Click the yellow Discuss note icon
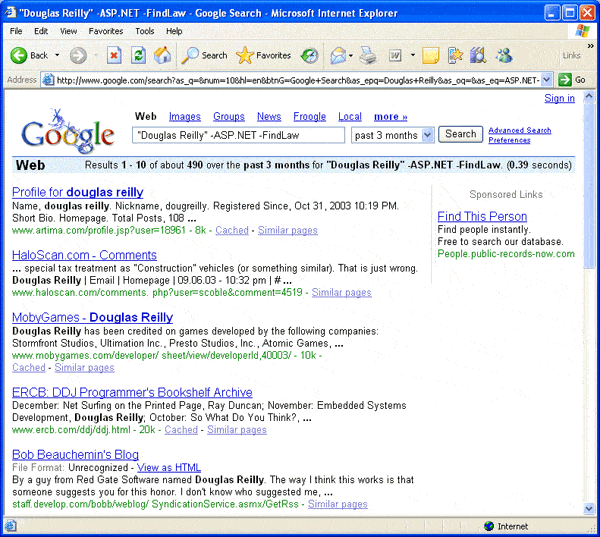This screenshot has height=537, width=600. [x=430, y=56]
